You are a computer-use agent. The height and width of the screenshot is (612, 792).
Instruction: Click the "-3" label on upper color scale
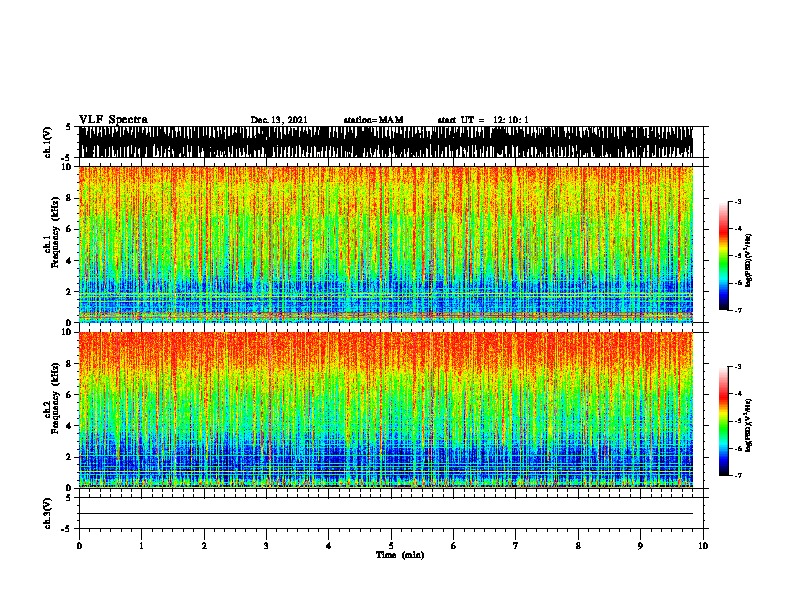[x=738, y=201]
